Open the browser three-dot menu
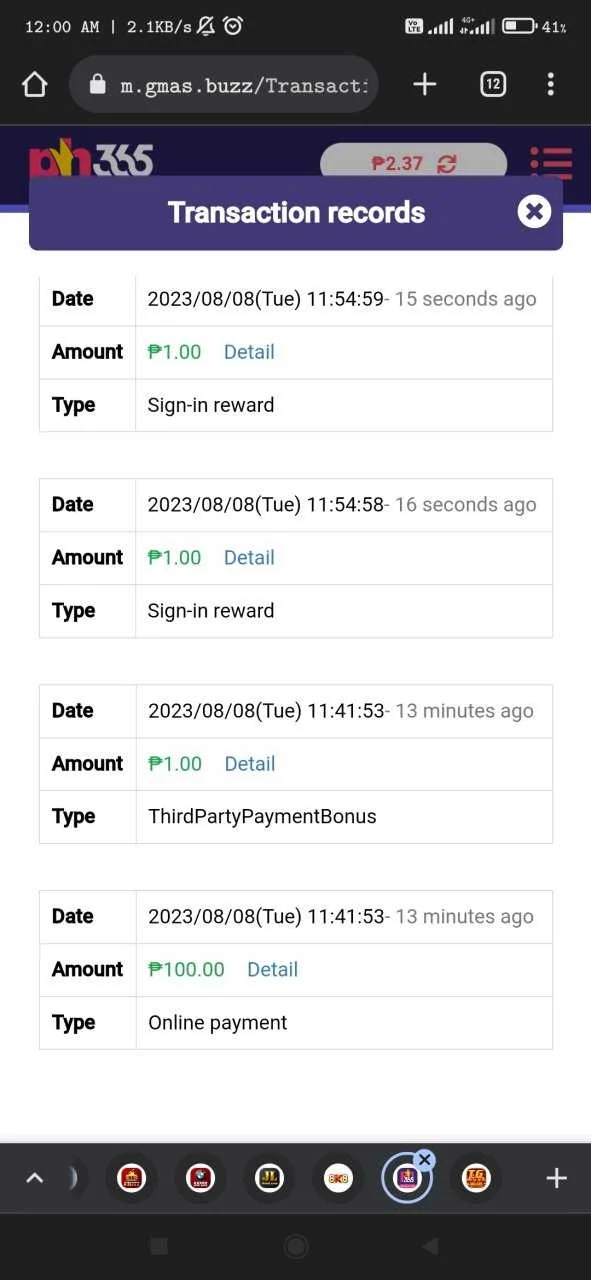Image resolution: width=591 pixels, height=1280 pixels. pyautogui.click(x=550, y=85)
